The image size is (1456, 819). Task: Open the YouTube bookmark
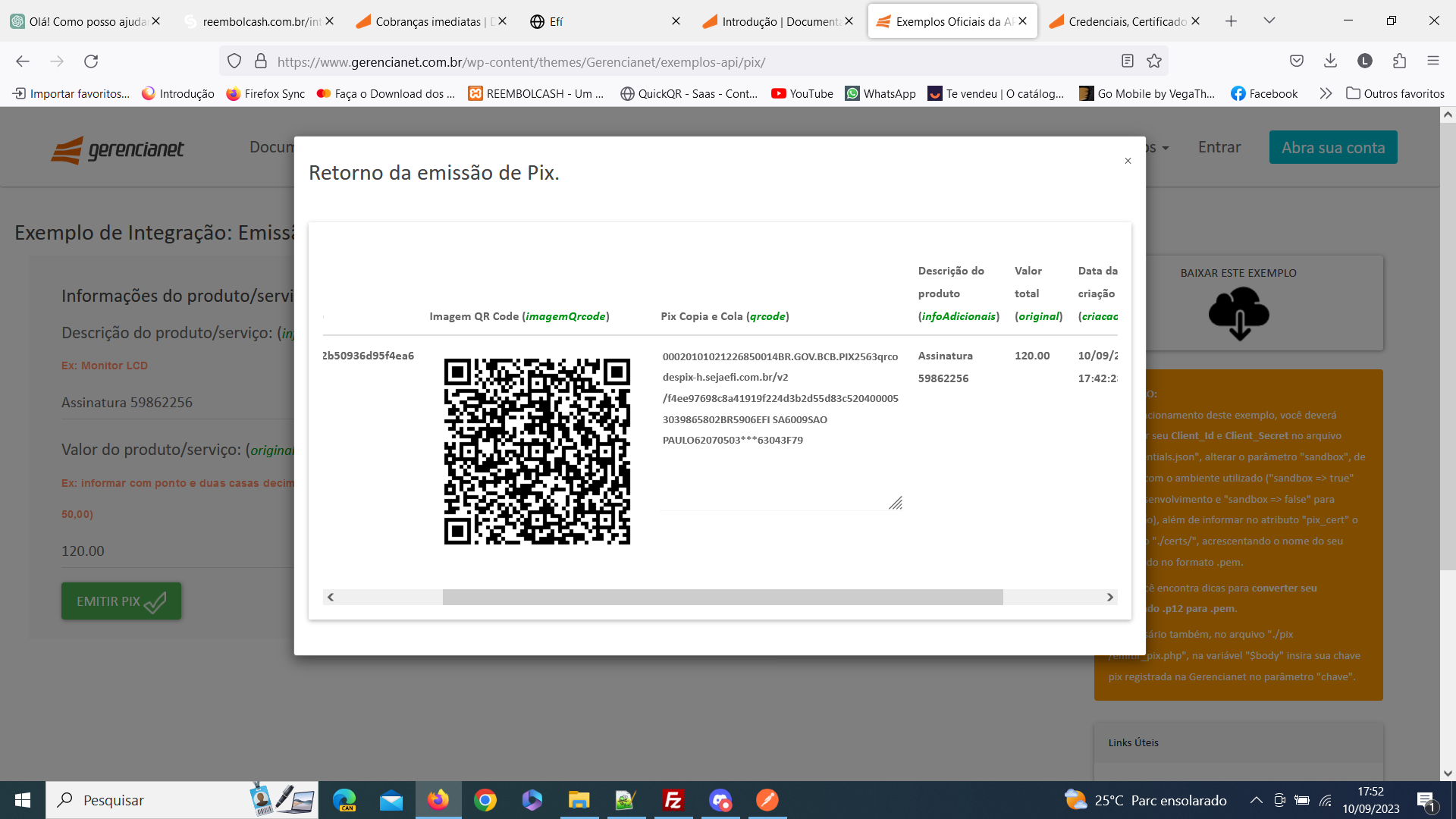click(x=802, y=93)
